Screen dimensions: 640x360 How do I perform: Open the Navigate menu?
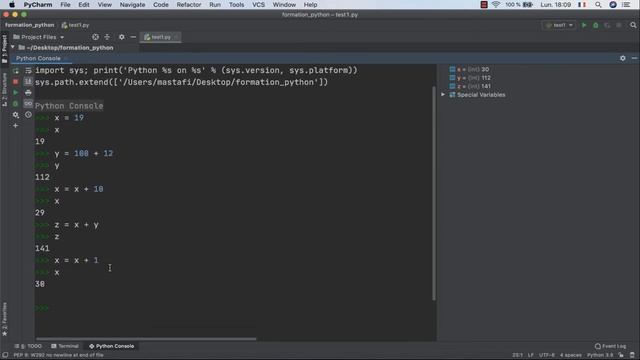pos(132,5)
